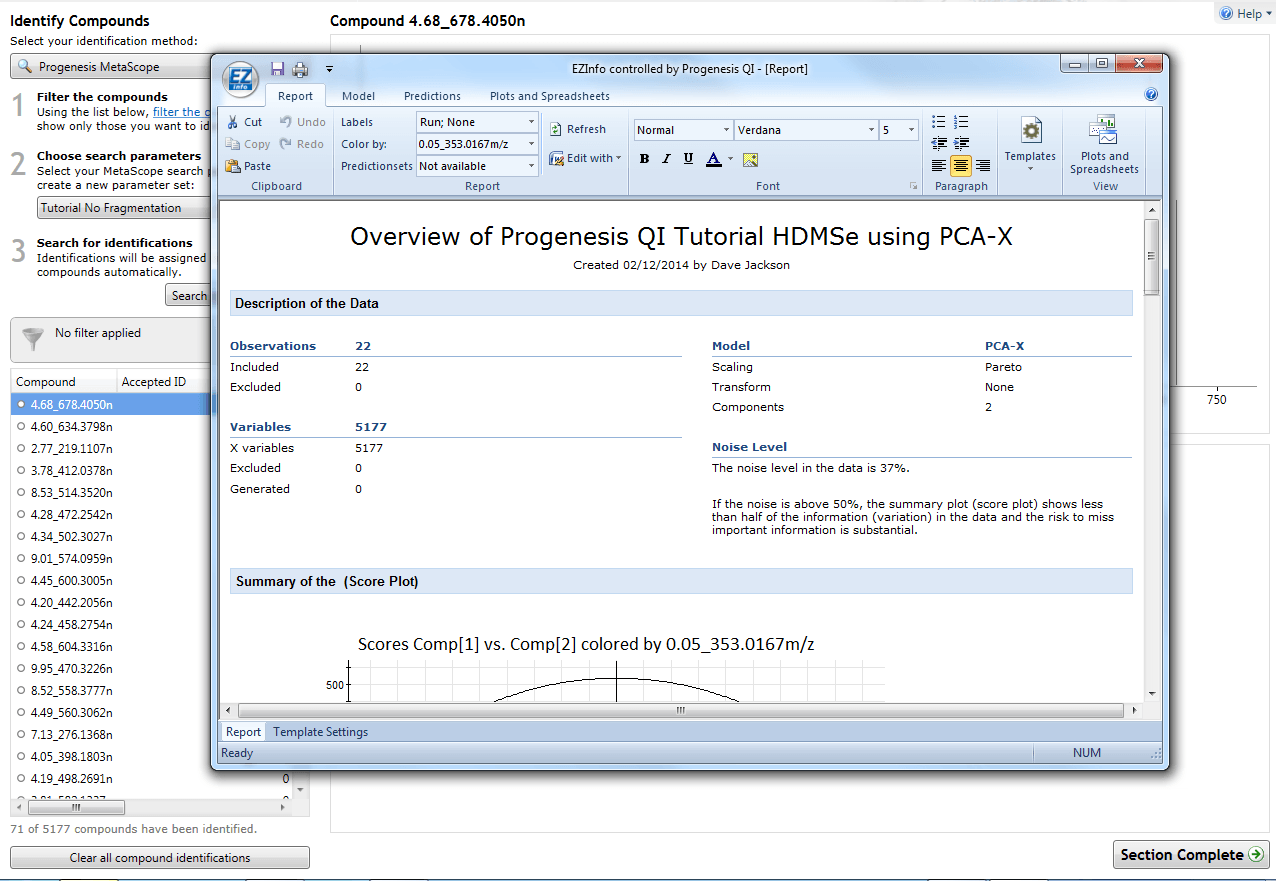Select the Report ribbon tab
This screenshot has width=1276, height=881.
tap(295, 96)
